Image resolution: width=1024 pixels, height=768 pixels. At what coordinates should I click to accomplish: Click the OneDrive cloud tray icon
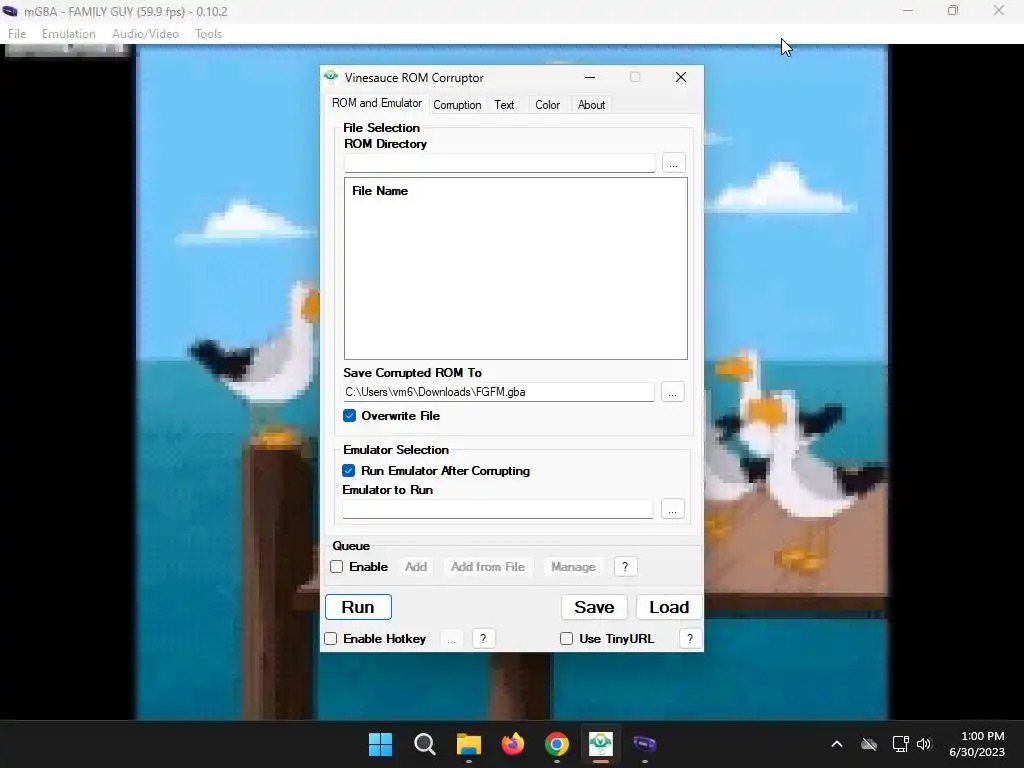[x=869, y=744]
